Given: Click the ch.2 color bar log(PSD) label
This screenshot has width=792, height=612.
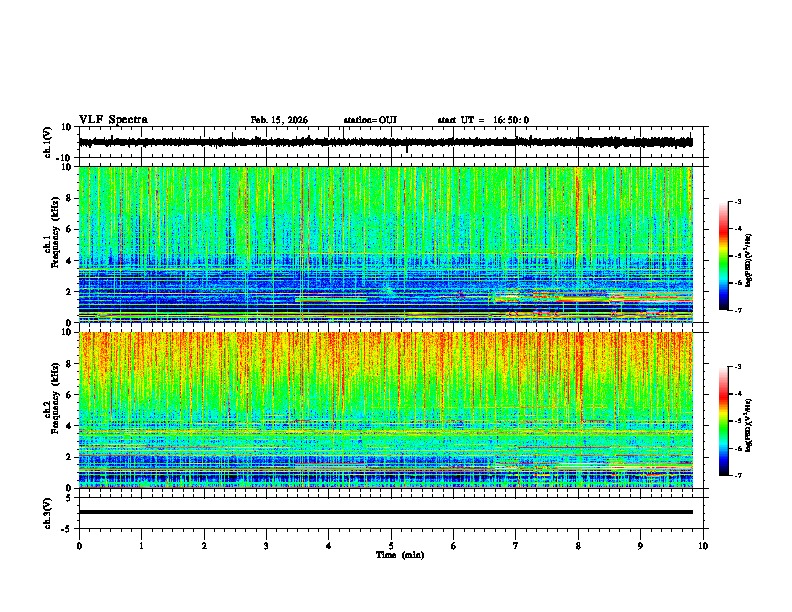Looking at the screenshot, I should (x=749, y=425).
